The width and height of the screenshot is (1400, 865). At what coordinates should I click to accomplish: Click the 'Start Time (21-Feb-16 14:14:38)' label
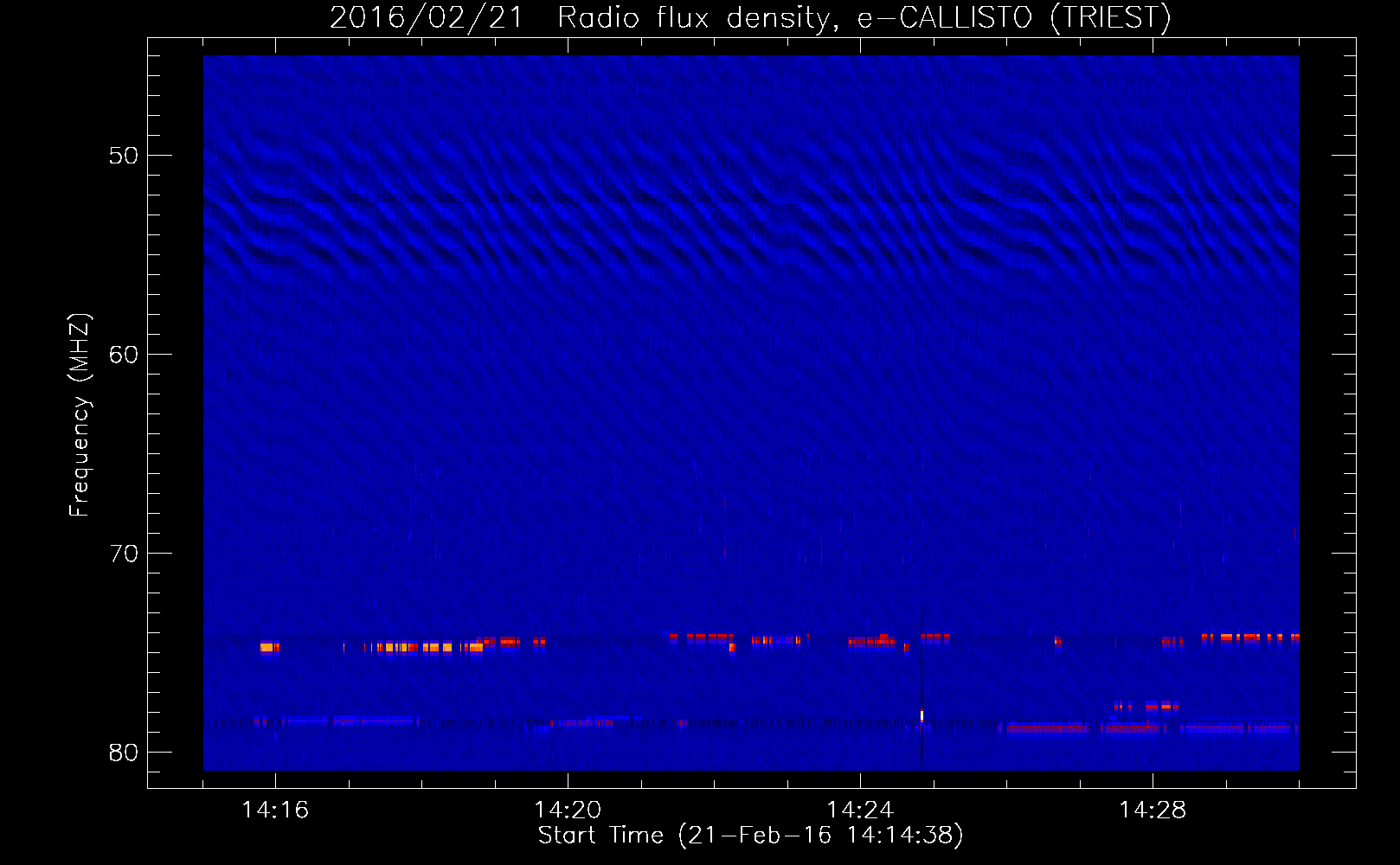coord(750,836)
